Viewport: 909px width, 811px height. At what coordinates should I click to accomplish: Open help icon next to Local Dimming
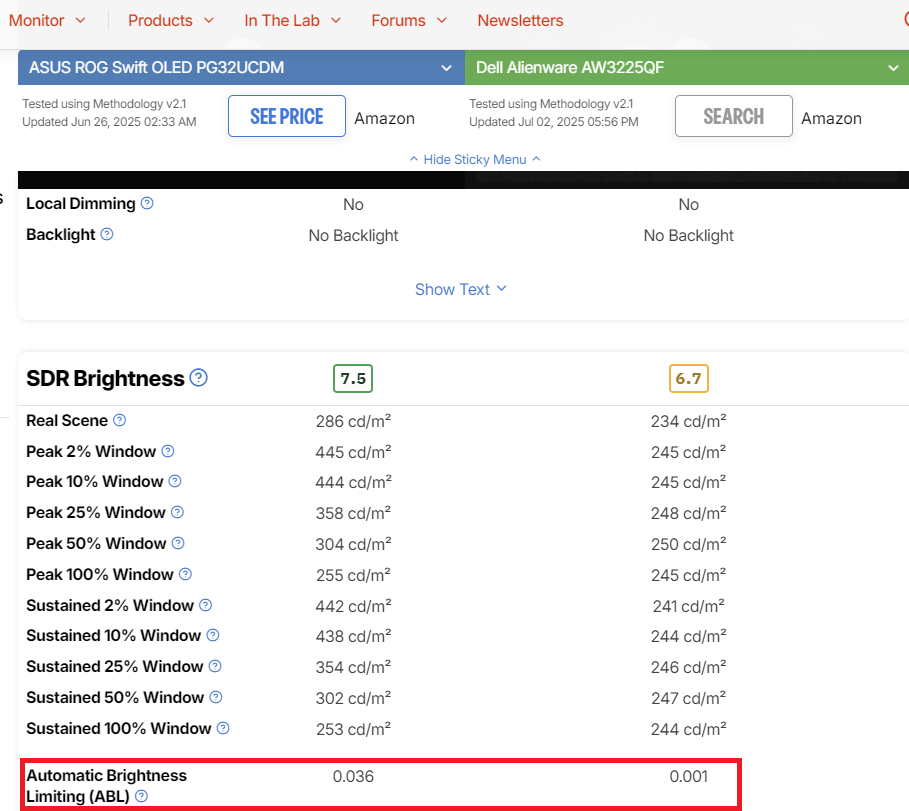(147, 203)
